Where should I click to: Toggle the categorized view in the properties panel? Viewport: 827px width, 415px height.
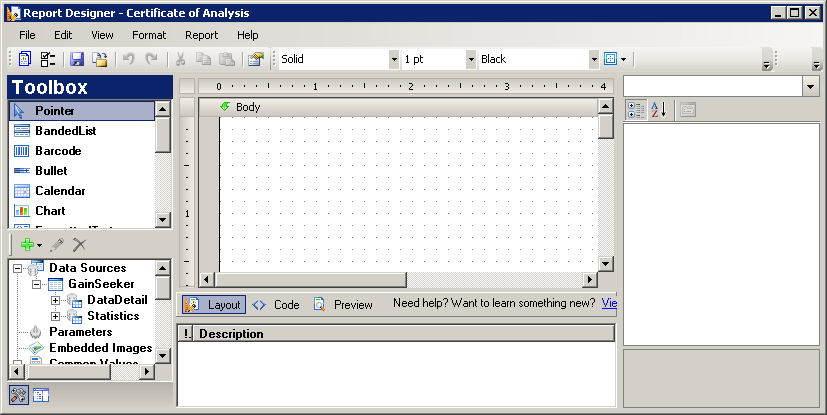pyautogui.click(x=635, y=110)
